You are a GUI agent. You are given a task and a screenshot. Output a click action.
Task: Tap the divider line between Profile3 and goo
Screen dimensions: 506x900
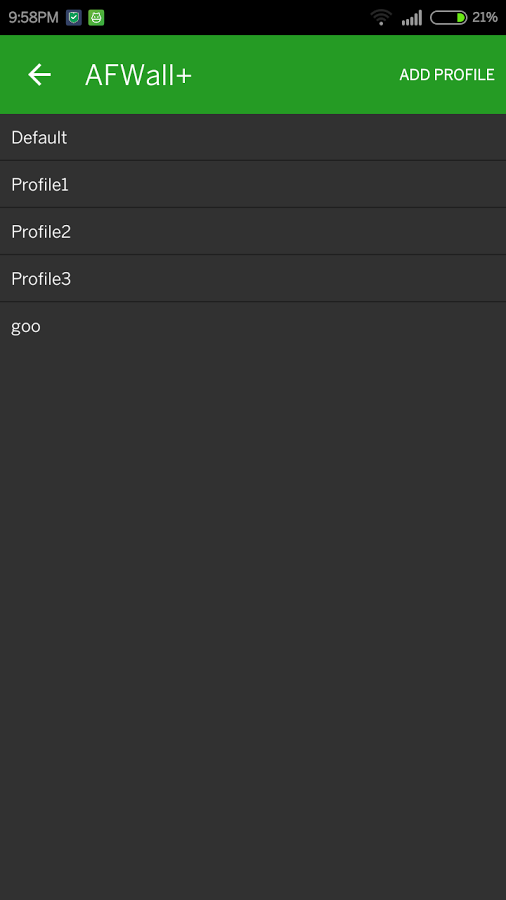(x=253, y=301)
